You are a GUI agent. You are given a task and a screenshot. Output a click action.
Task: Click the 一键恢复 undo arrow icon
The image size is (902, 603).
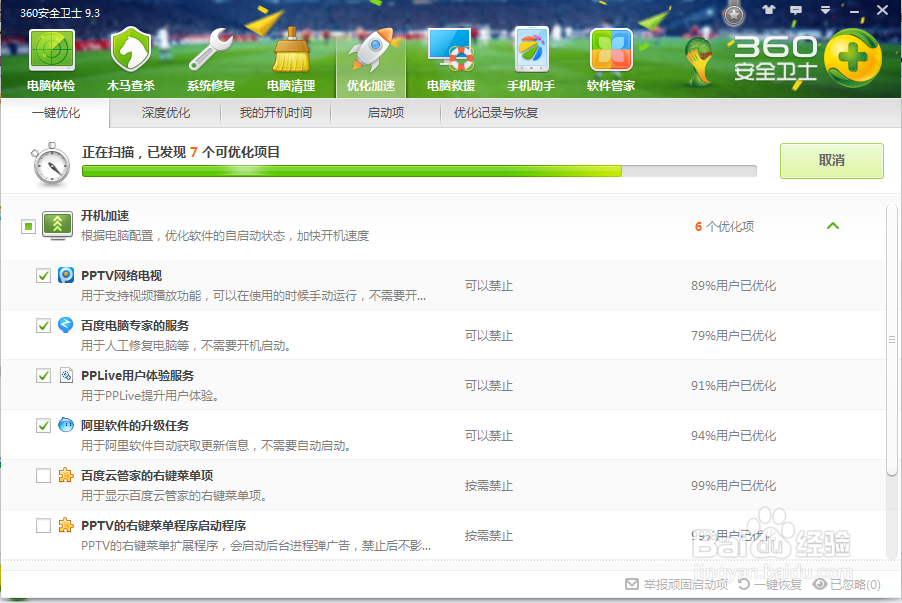744,584
